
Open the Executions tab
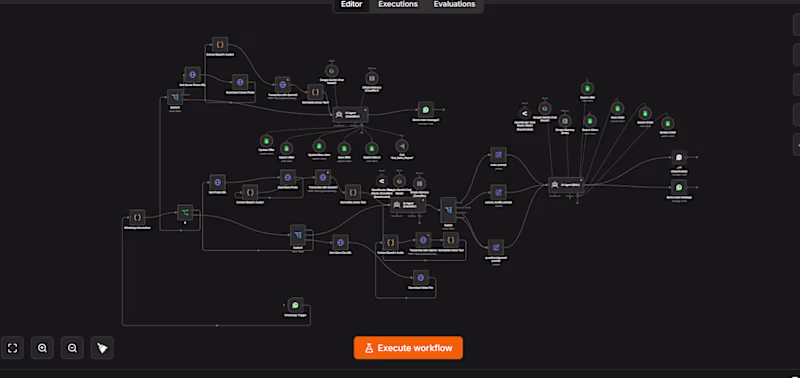coord(398,5)
